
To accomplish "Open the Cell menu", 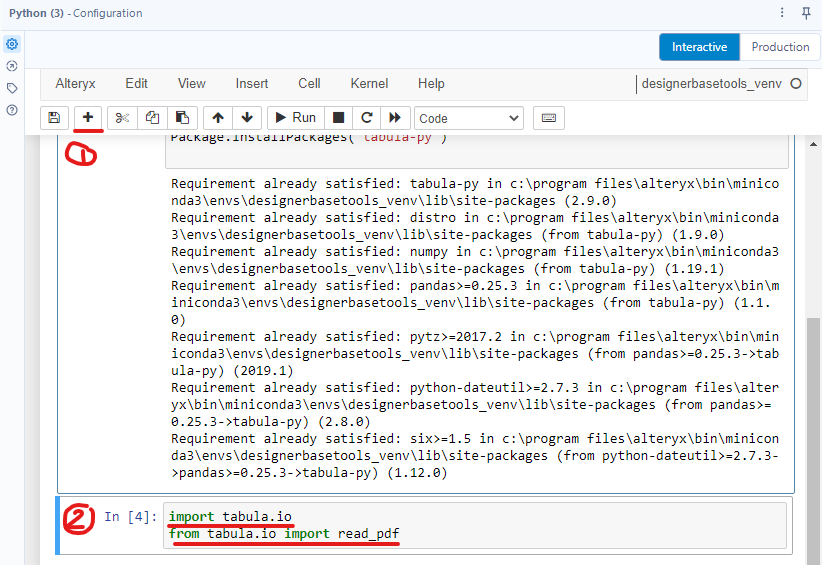I will [309, 84].
